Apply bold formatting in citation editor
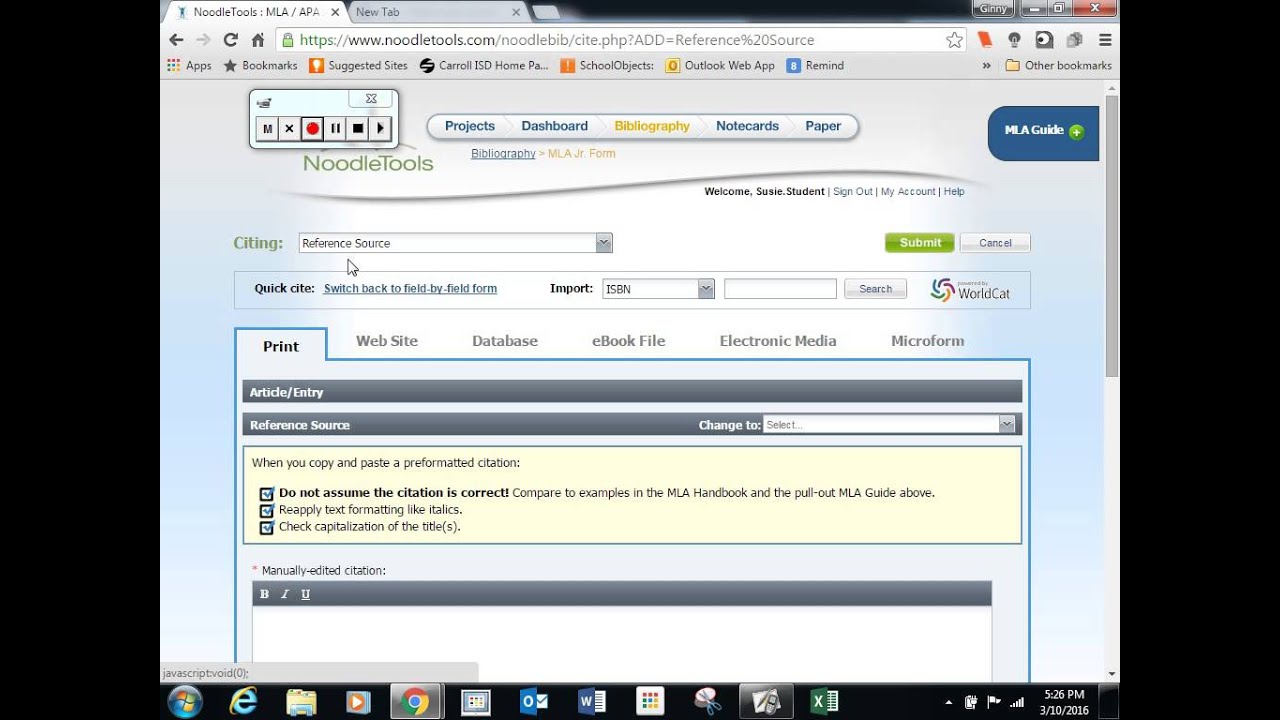 pos(264,594)
